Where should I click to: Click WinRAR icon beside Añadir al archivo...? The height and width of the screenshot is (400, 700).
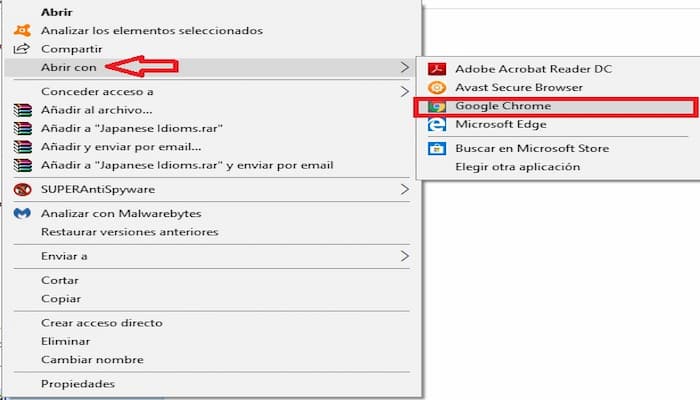tap(22, 110)
